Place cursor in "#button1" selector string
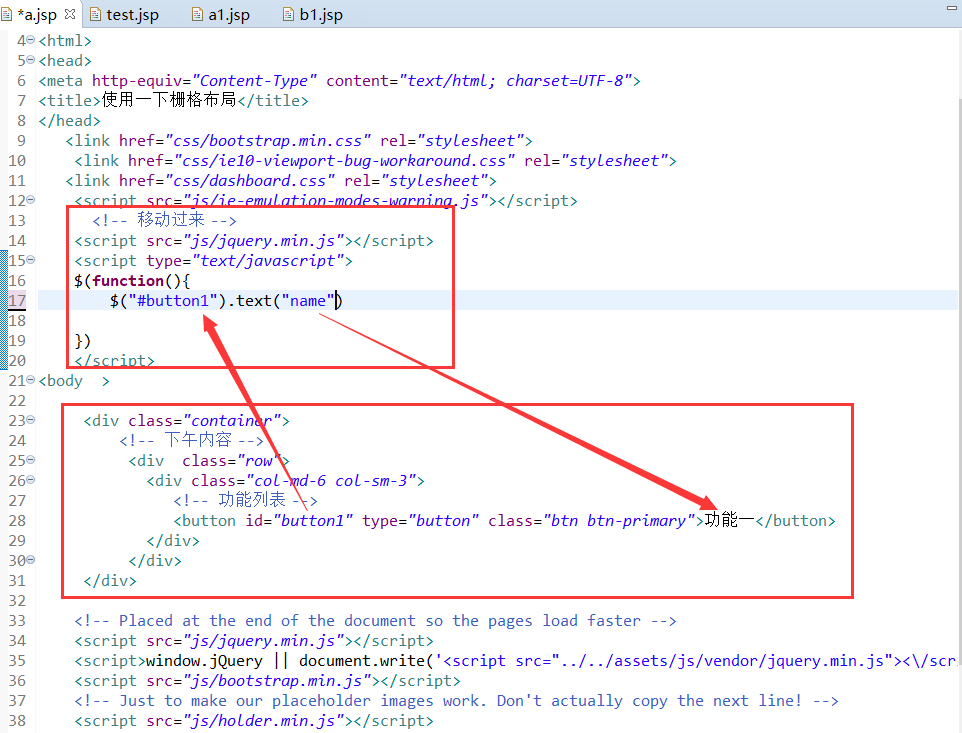 (x=172, y=301)
